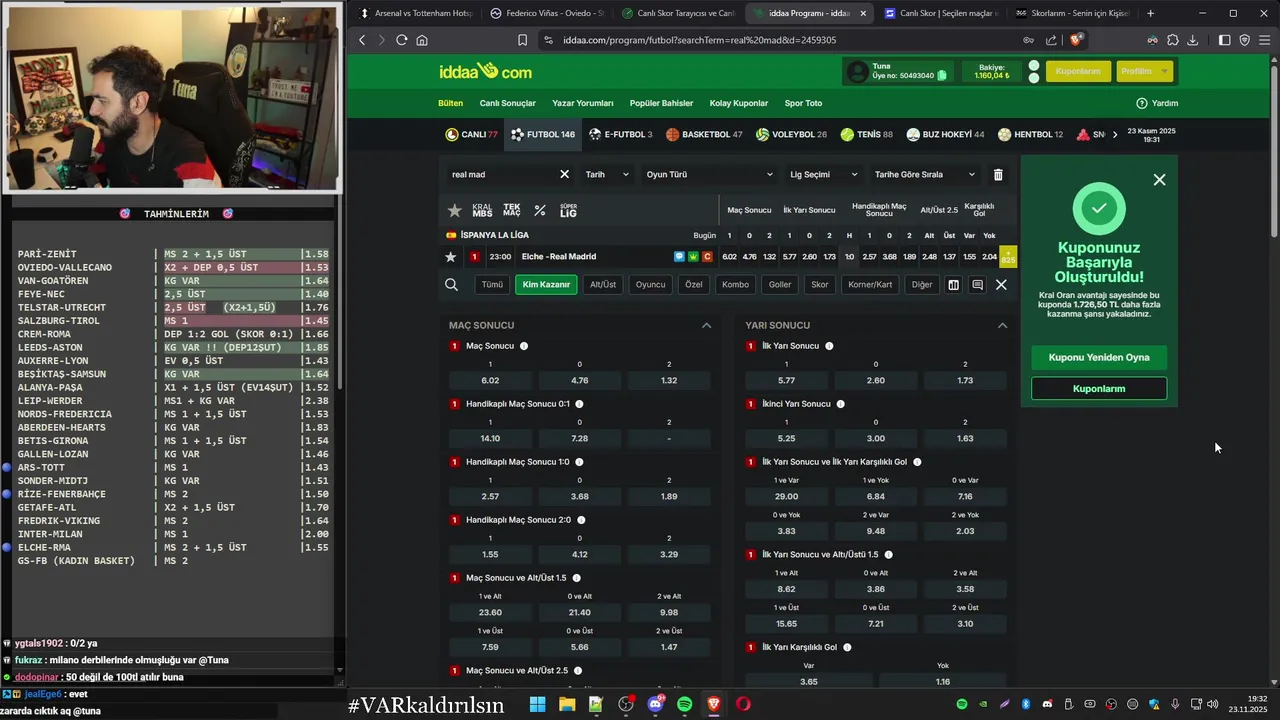This screenshot has height=720, width=1280.
Task: Open Yardım help icon
Action: pyautogui.click(x=1141, y=103)
